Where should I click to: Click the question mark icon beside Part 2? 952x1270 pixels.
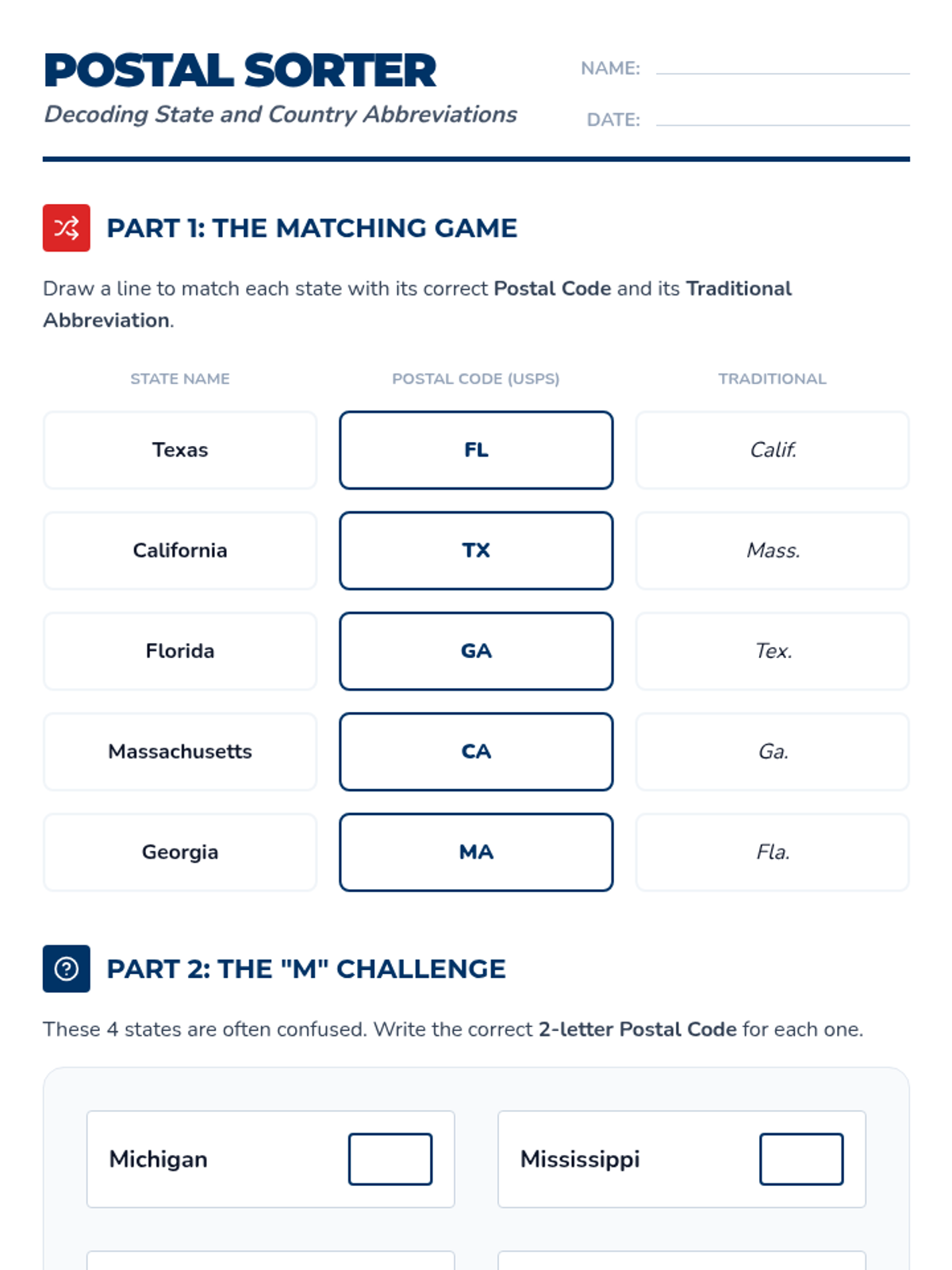(67, 968)
